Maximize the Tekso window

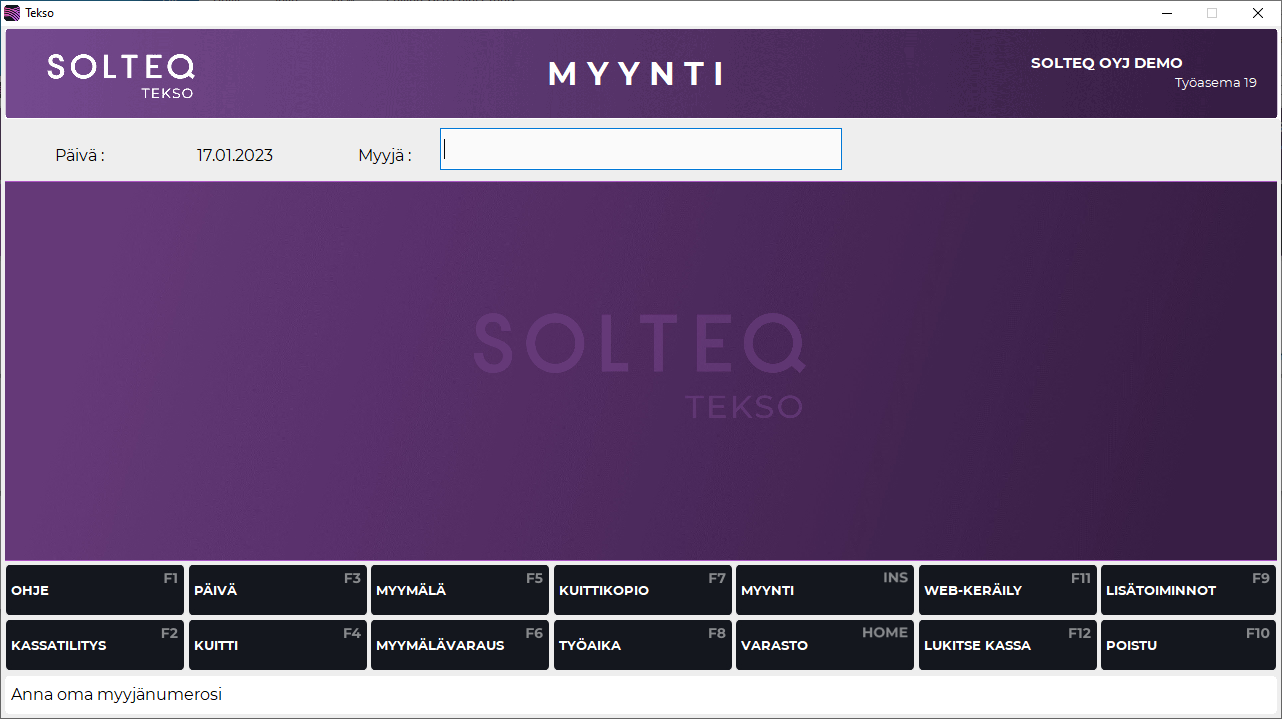[x=1213, y=13]
